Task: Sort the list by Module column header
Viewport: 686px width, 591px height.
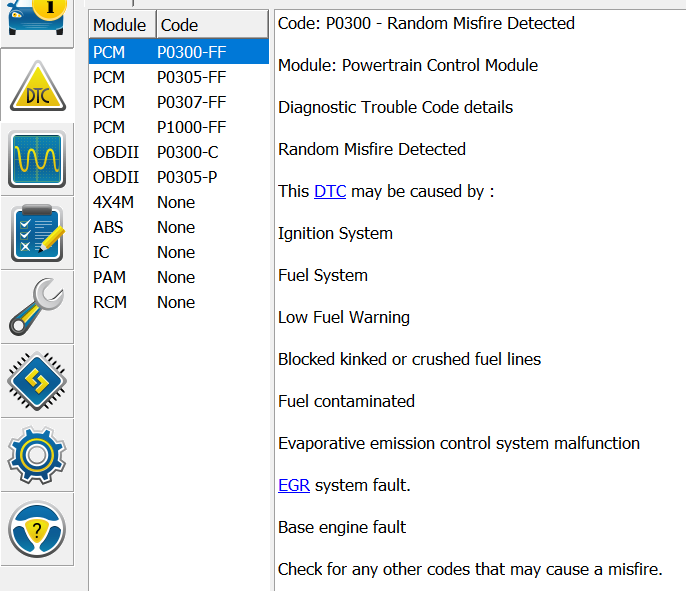Action: (x=119, y=25)
